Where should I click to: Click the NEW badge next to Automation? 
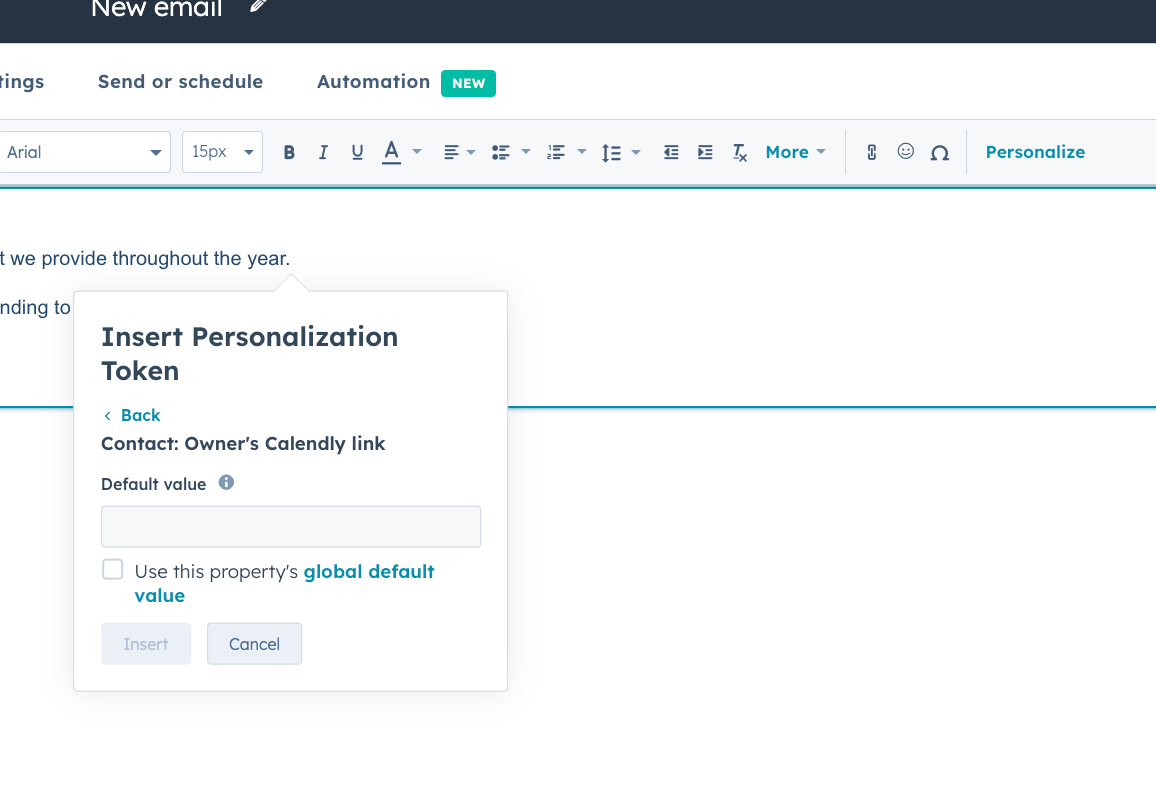click(468, 83)
